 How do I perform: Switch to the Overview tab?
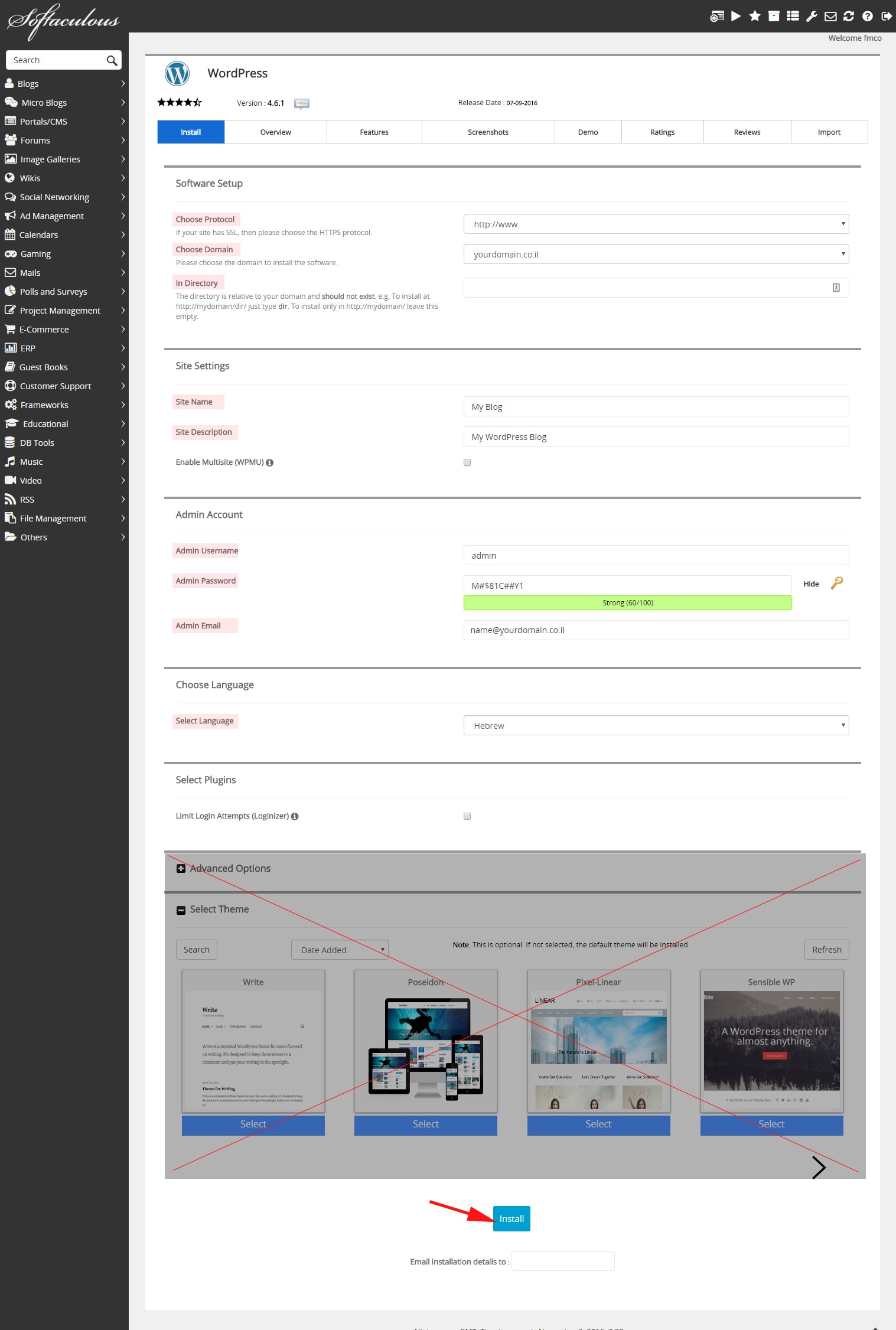275,132
